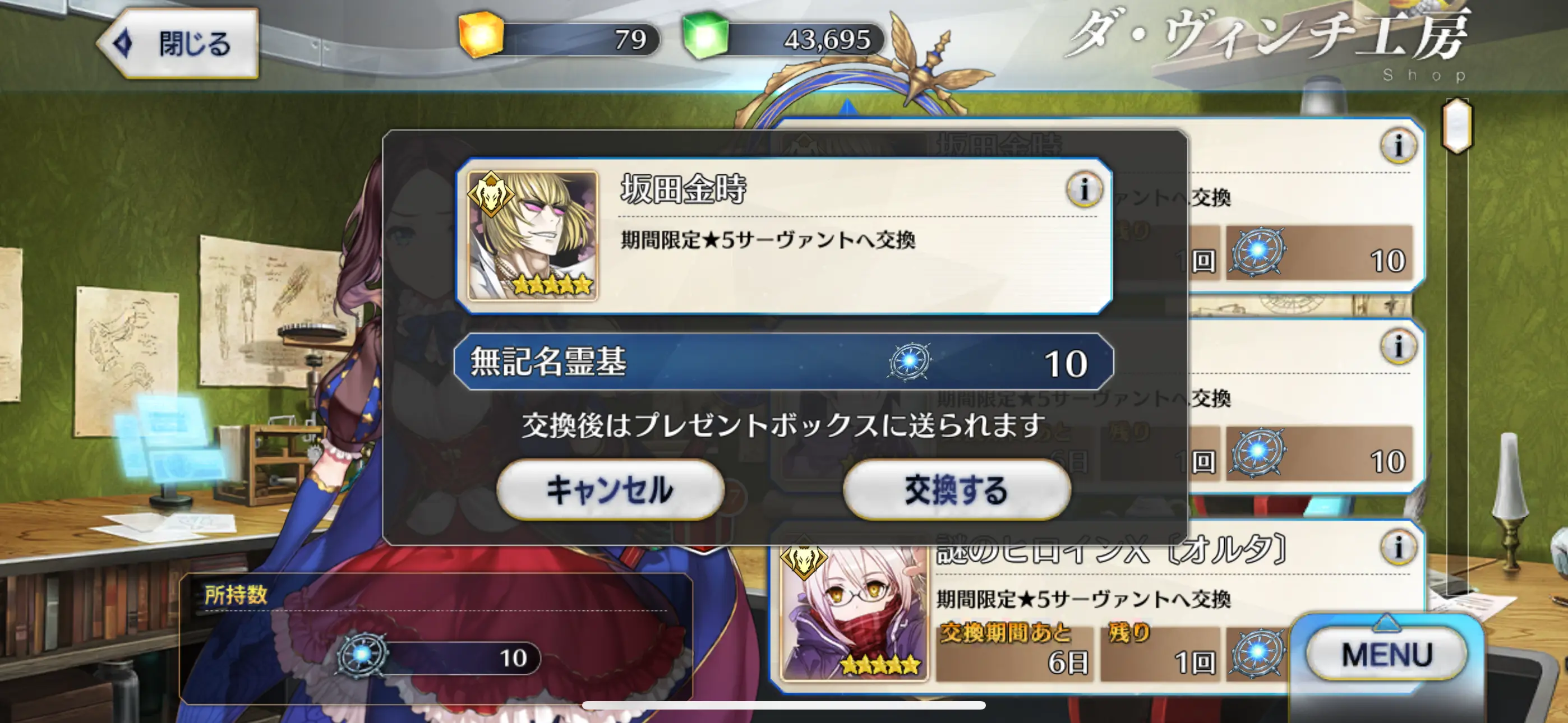Tap the 無記名霊基 cost bar showing 10
The image size is (1568, 723).
pos(784,361)
